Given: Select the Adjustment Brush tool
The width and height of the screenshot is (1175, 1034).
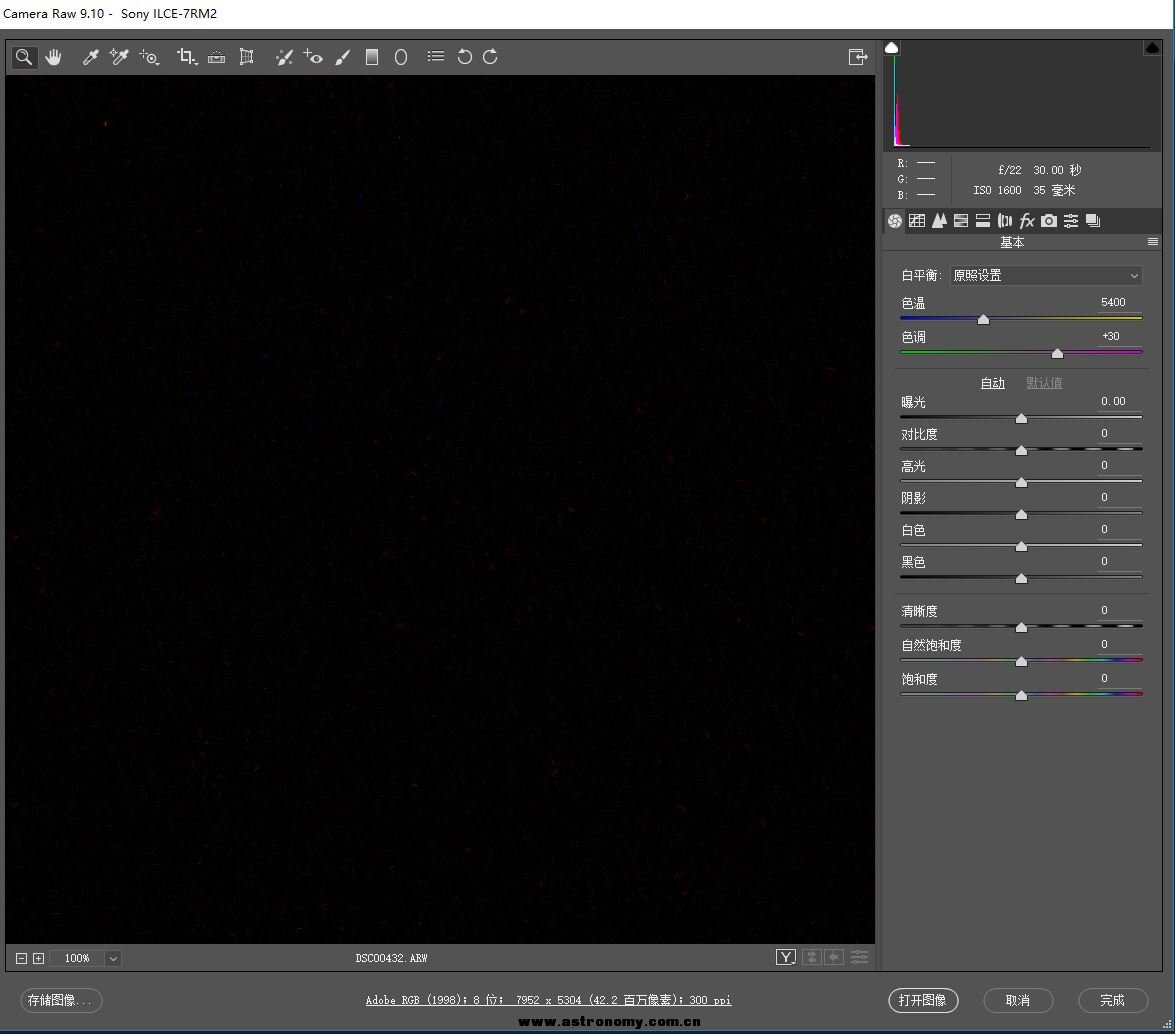Looking at the screenshot, I should [342, 57].
